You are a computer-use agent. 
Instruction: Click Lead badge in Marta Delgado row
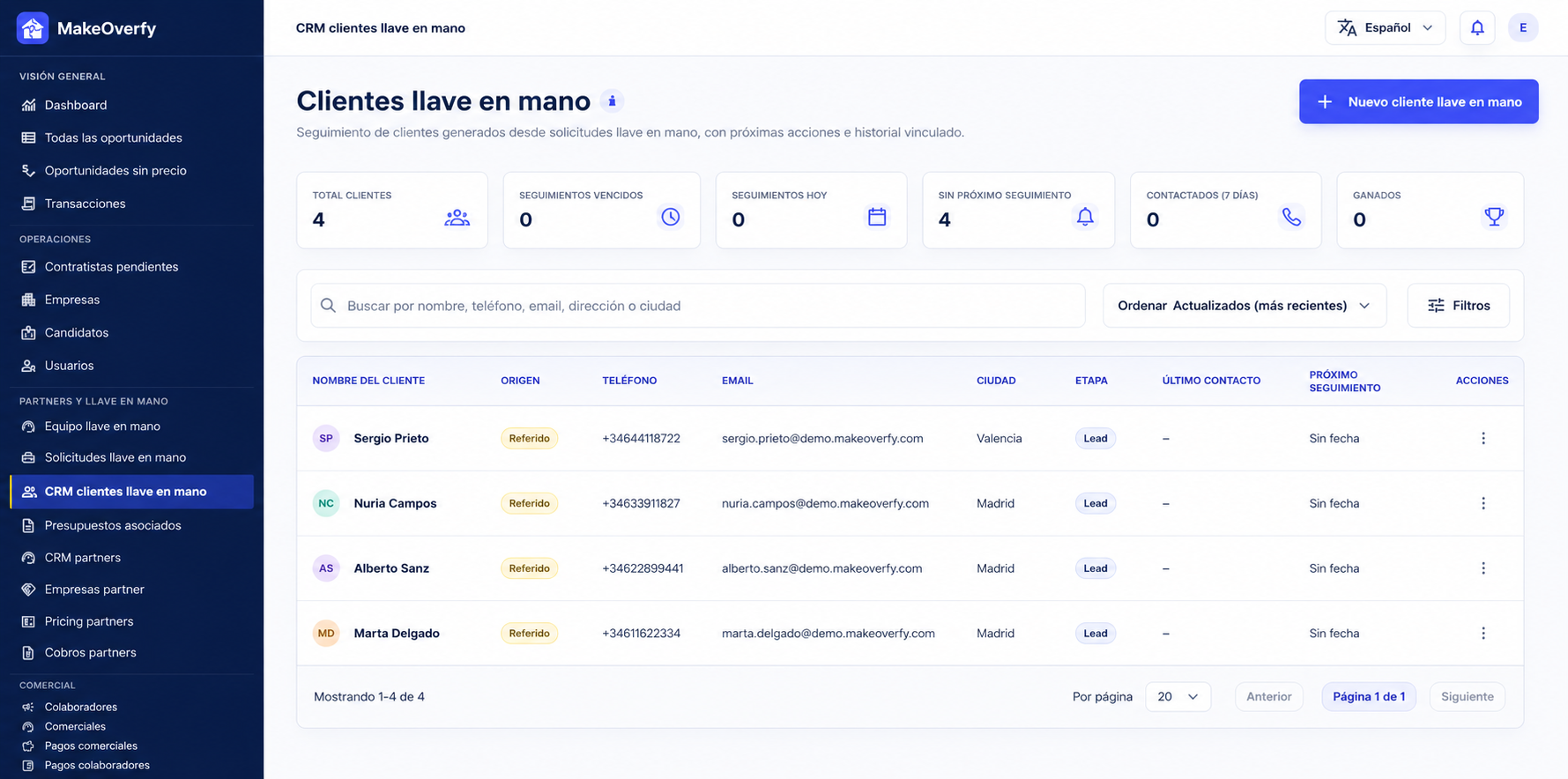(1096, 634)
